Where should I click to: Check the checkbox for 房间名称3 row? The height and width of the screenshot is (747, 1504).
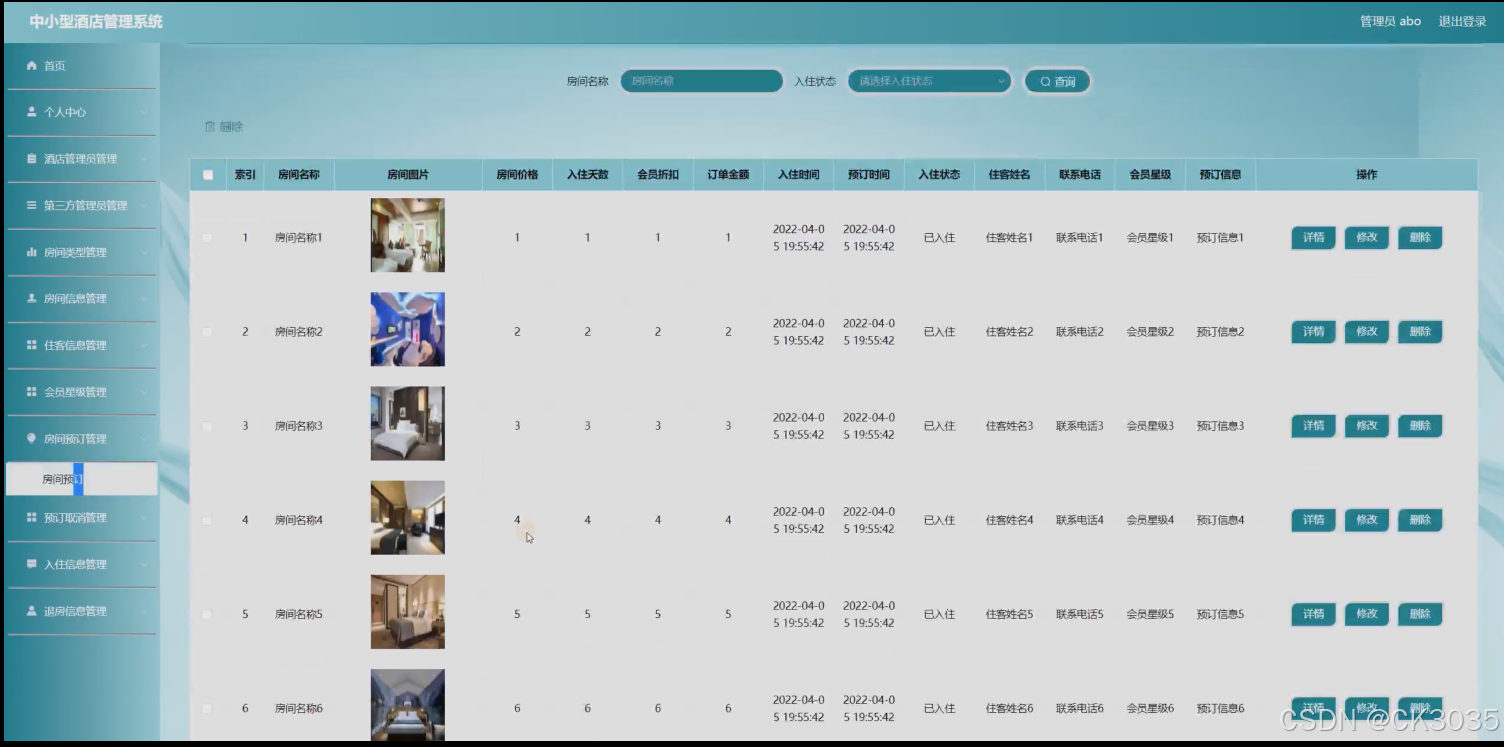click(x=207, y=426)
